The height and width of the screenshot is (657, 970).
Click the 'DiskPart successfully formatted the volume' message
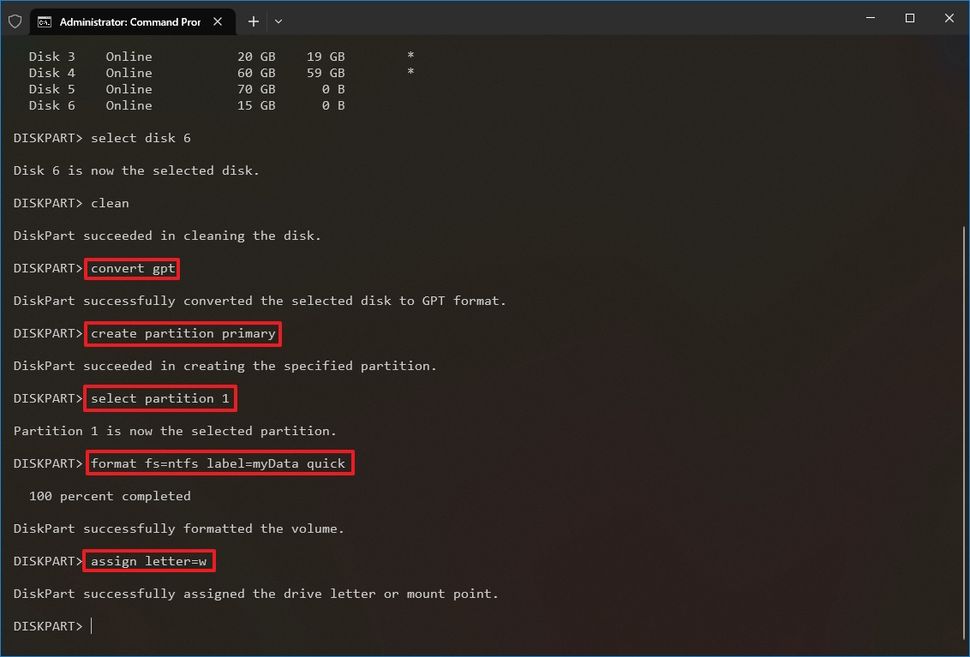tap(180, 528)
